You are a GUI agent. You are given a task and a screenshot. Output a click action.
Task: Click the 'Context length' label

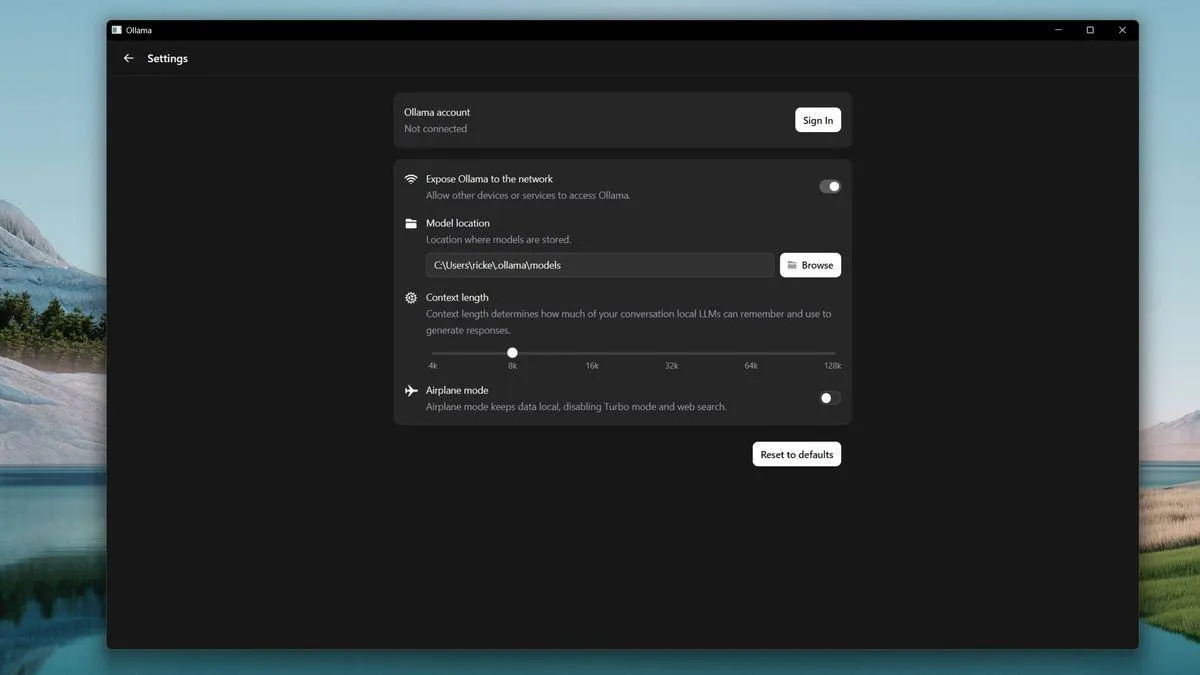457,297
